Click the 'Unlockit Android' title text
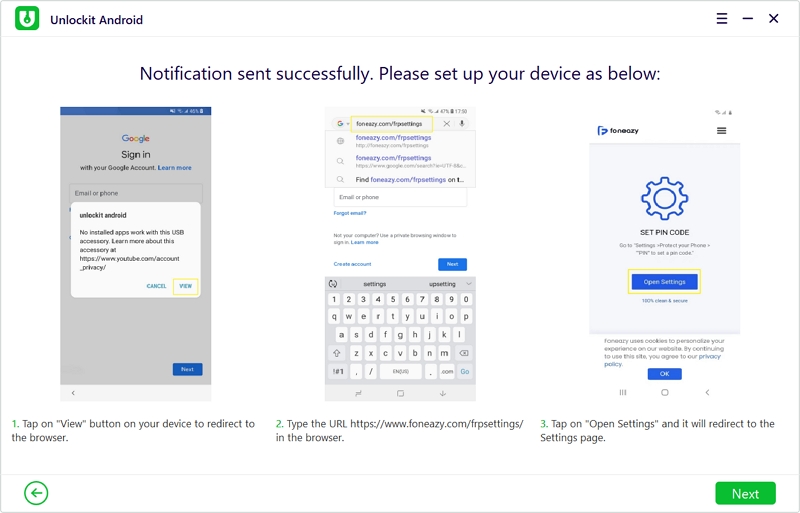The height and width of the screenshot is (513, 800). coord(96,20)
